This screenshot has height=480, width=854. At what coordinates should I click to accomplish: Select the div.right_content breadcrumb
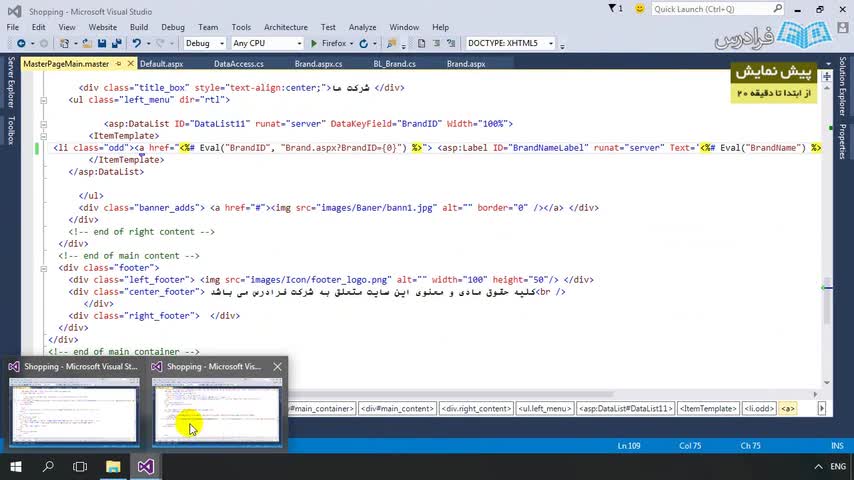click(476, 409)
